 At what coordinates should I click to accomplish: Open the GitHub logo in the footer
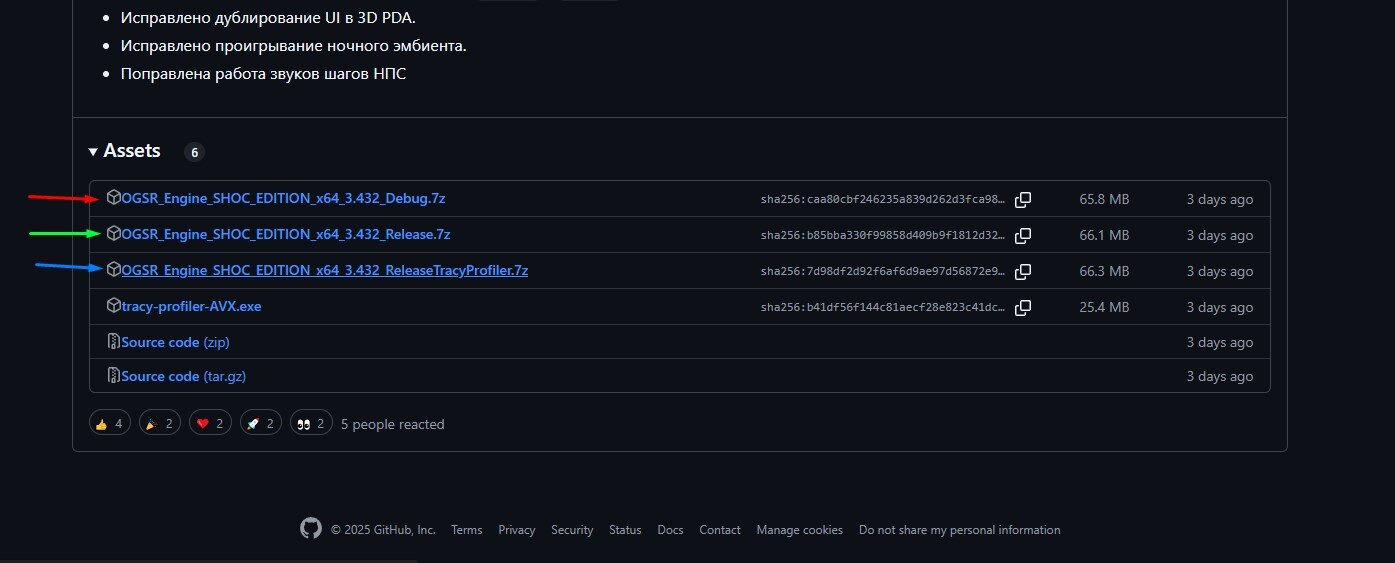[311, 529]
